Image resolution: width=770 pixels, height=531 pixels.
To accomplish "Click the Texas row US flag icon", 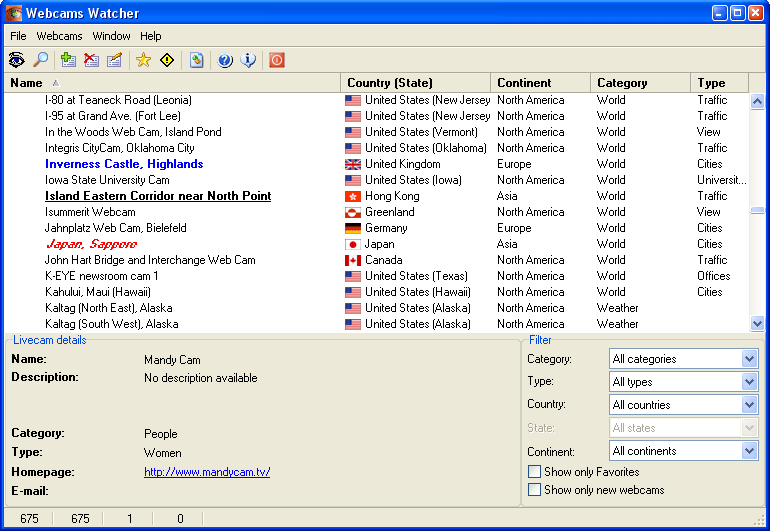I will tap(353, 277).
